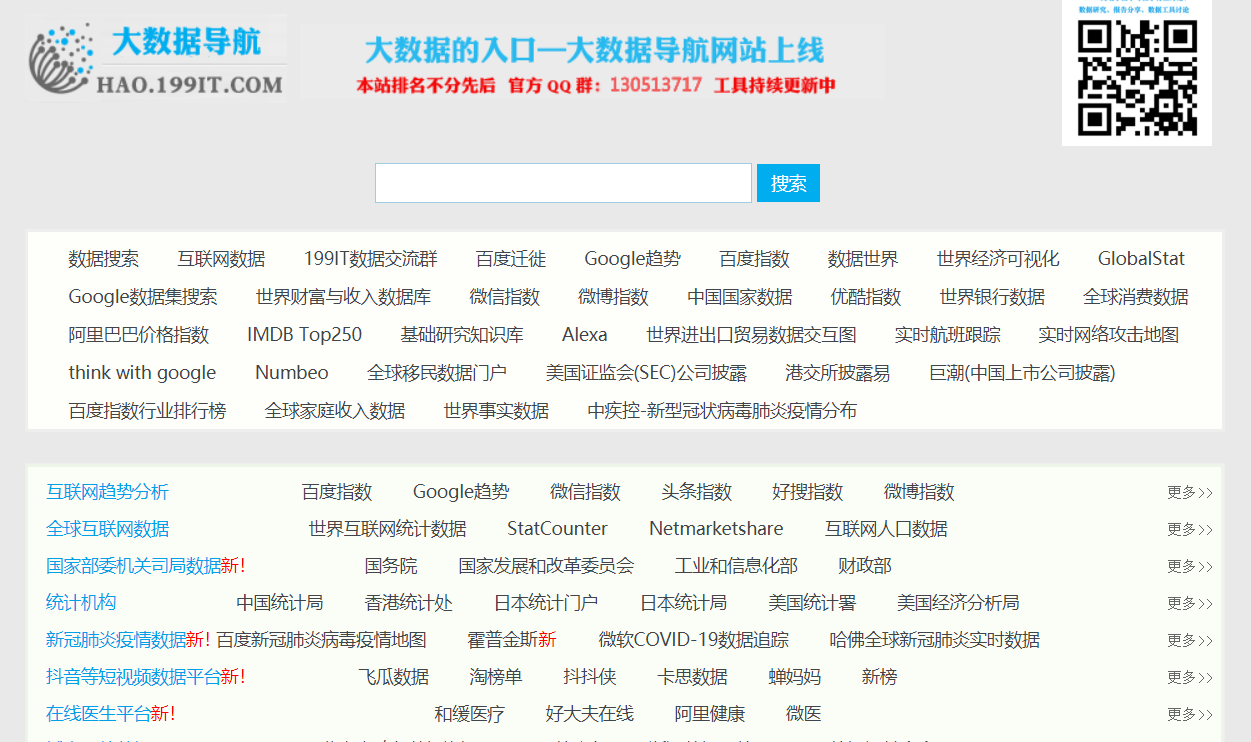
Task: Open the 数据世界 link
Action: [863, 259]
